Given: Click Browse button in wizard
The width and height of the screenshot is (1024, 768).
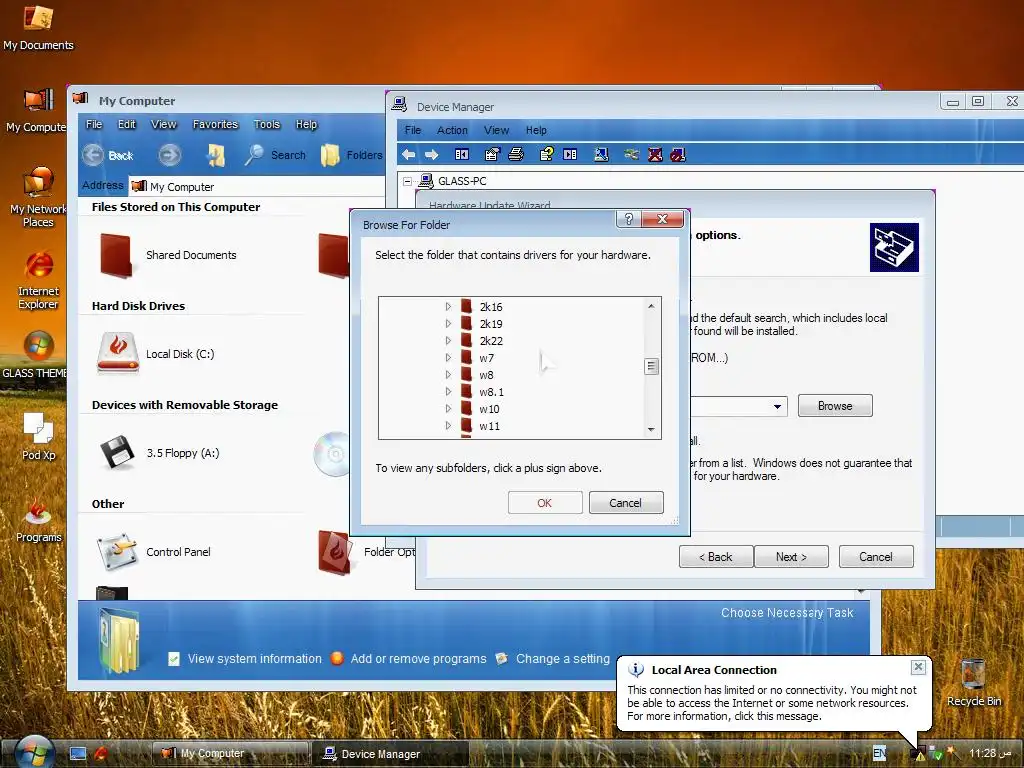Looking at the screenshot, I should (x=835, y=406).
